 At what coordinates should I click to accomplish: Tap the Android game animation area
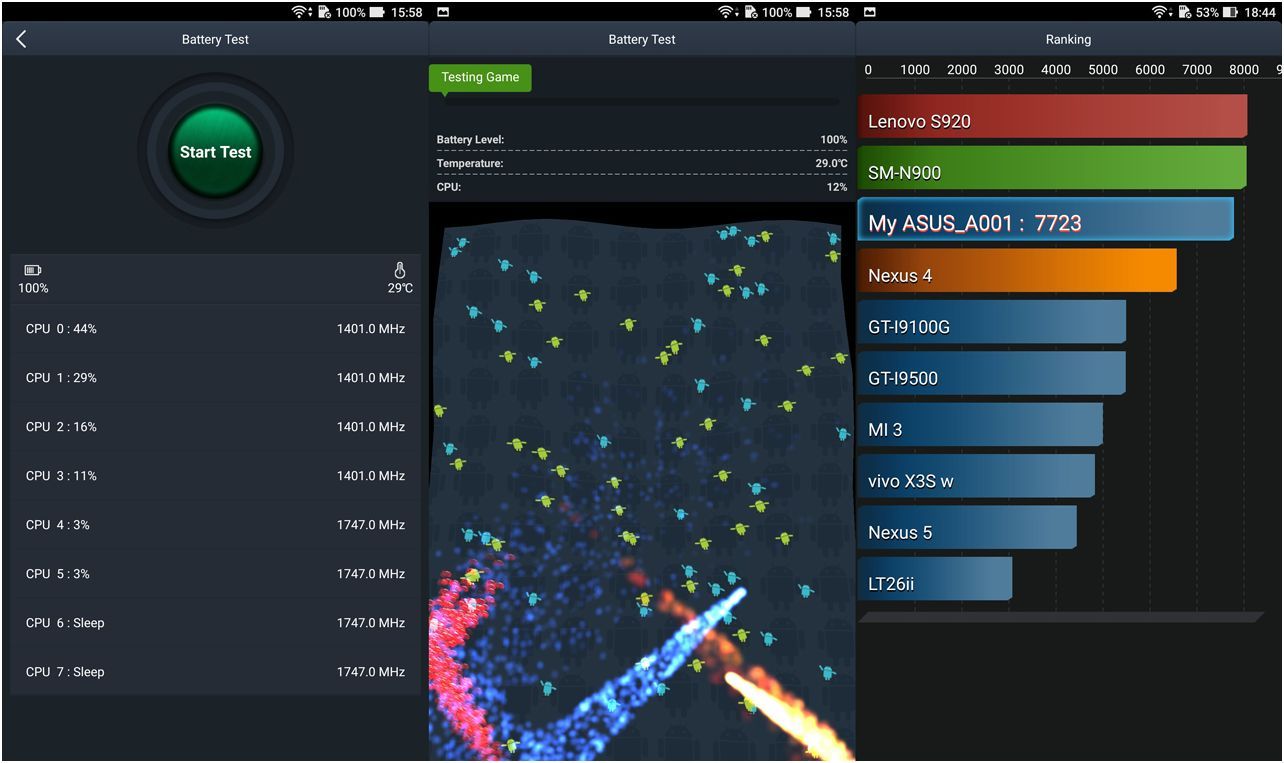642,480
